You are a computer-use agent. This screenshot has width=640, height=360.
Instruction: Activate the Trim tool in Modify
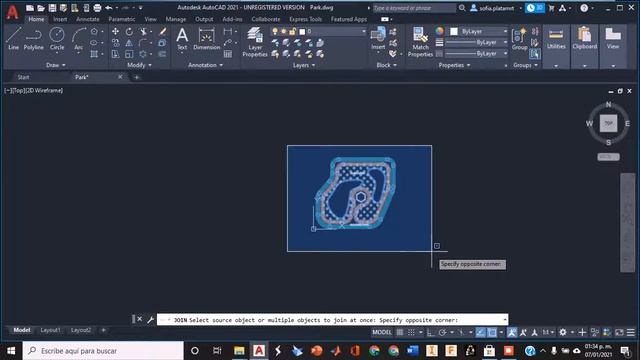143,31
